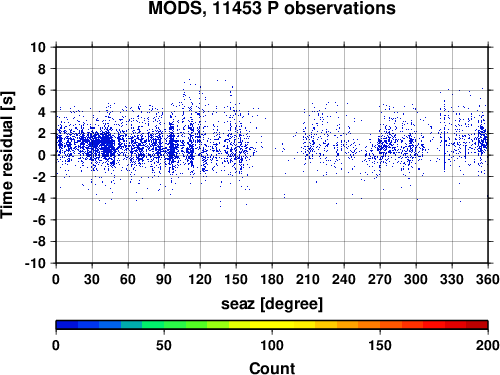Click the x-axis tick label 180
Image resolution: width=500 pixels, height=375 pixels.
(x=272, y=279)
